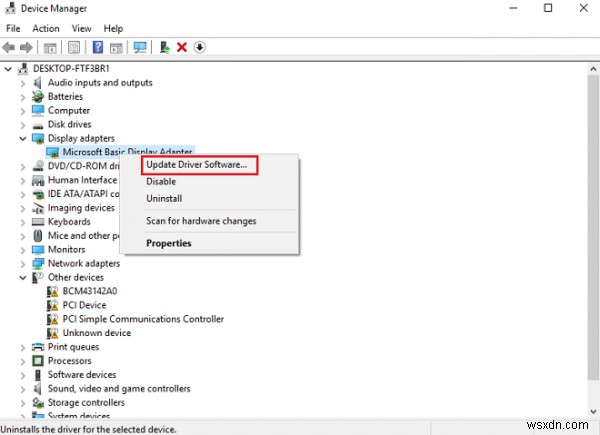This screenshot has height=435, width=600.
Task: Click the Print queues printer icon
Action: 38,347
